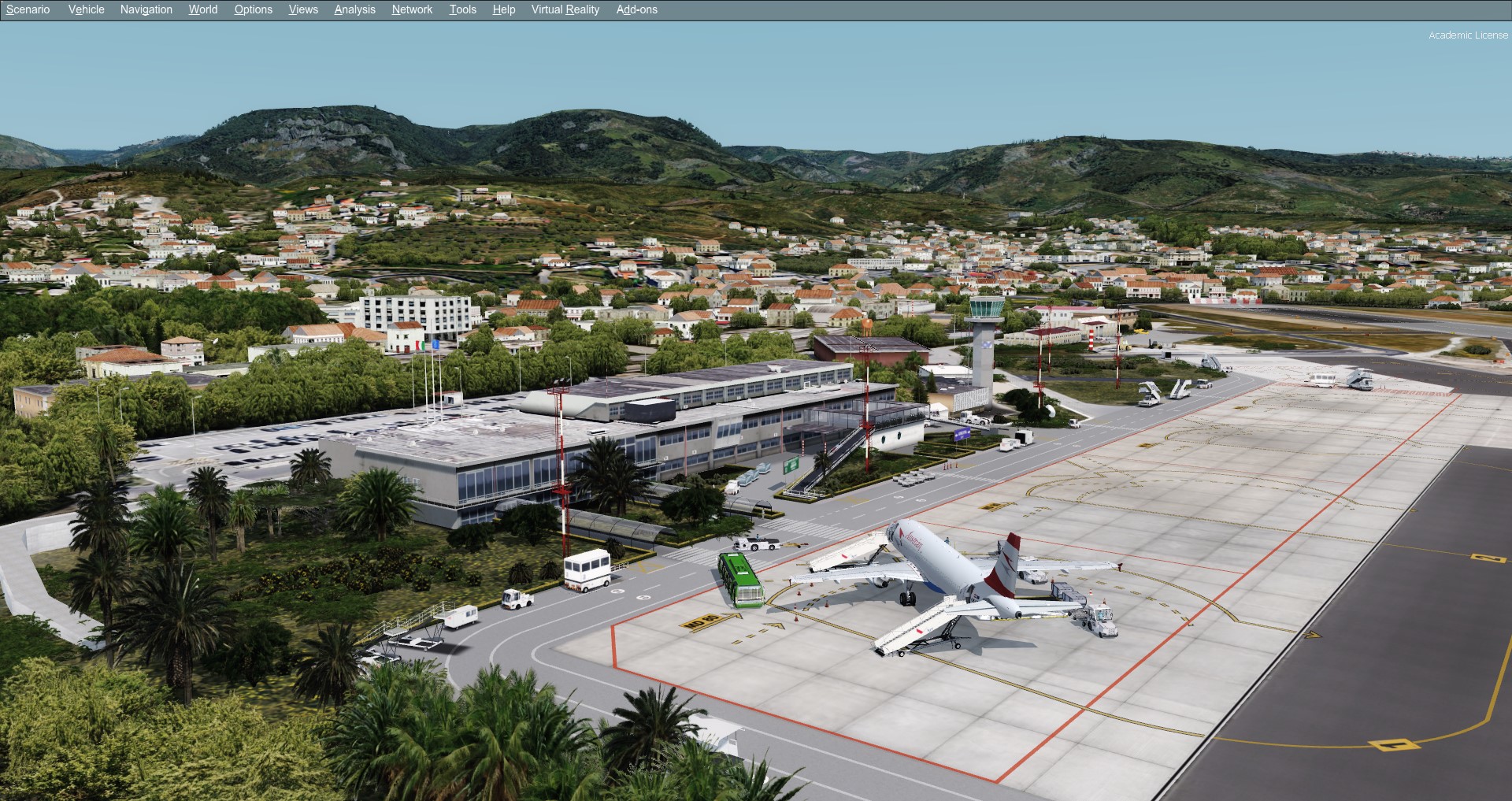The height and width of the screenshot is (801, 1512).
Task: Open the Virtual Reality menu
Action: (x=565, y=9)
